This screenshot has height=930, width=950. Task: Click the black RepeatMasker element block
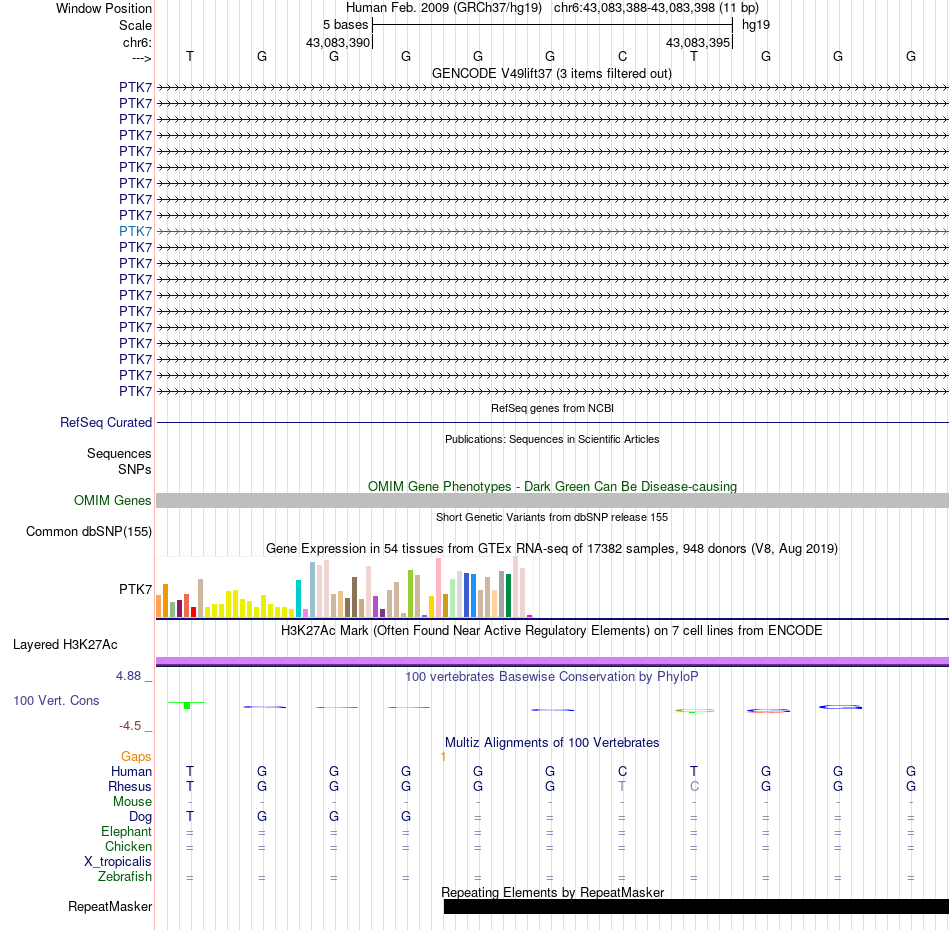pyautogui.click(x=696, y=906)
